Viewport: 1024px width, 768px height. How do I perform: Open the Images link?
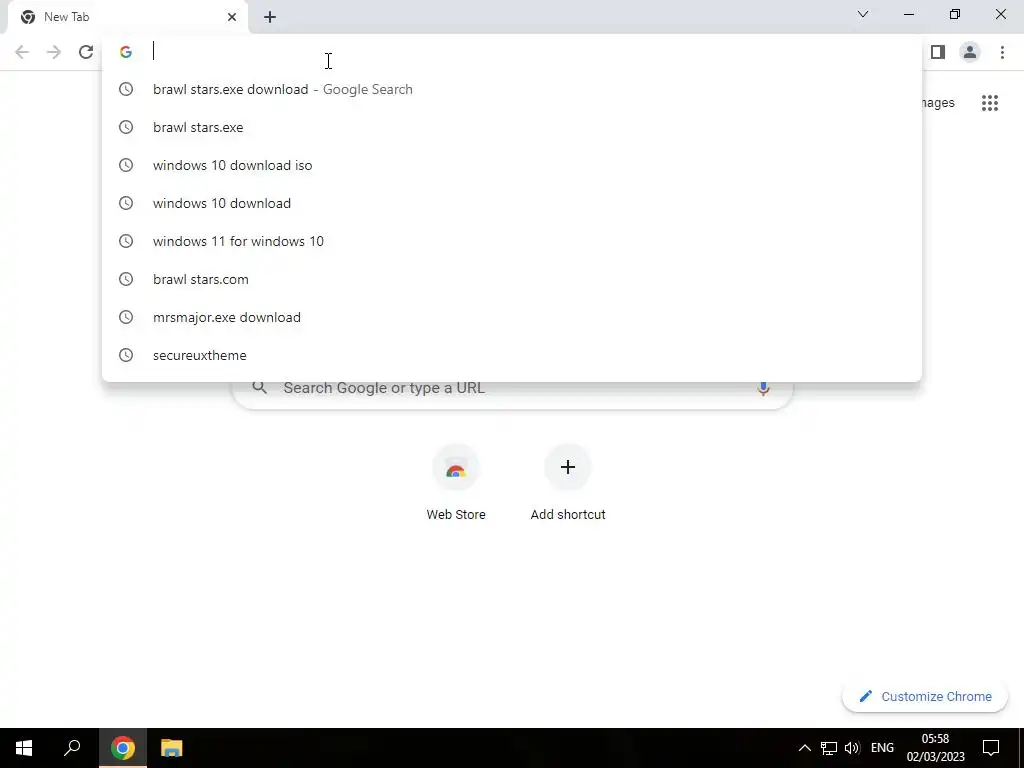point(938,103)
